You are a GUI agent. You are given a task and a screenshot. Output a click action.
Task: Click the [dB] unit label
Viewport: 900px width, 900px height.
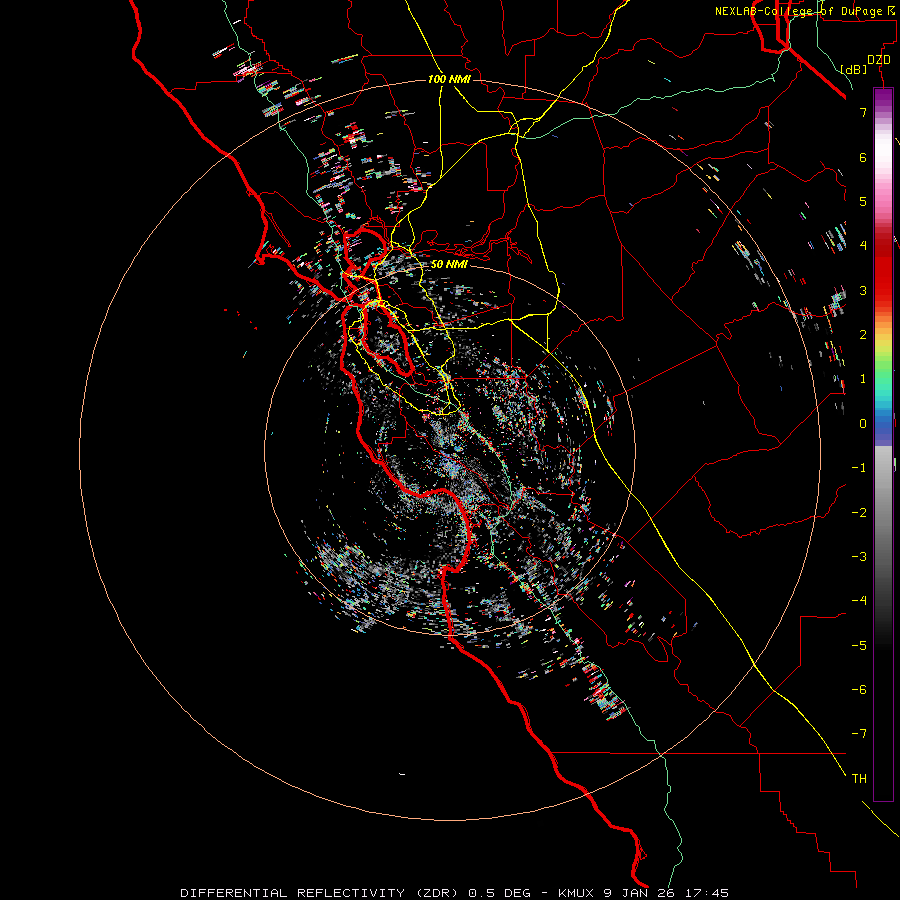[854, 69]
